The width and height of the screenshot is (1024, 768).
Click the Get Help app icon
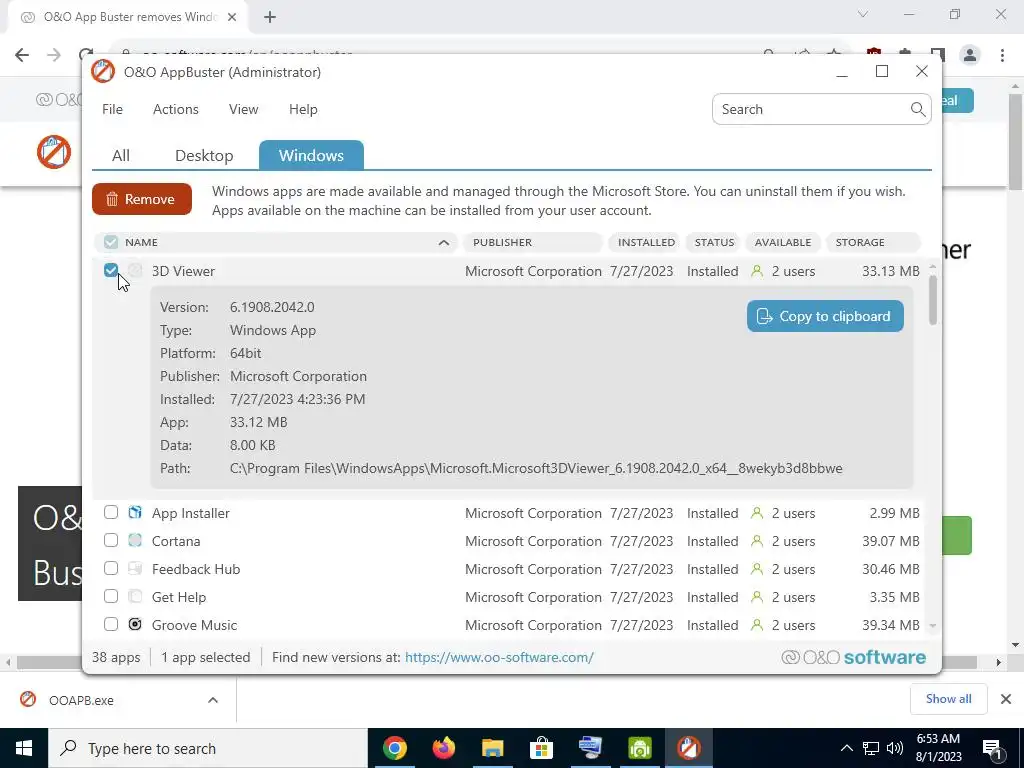[135, 597]
